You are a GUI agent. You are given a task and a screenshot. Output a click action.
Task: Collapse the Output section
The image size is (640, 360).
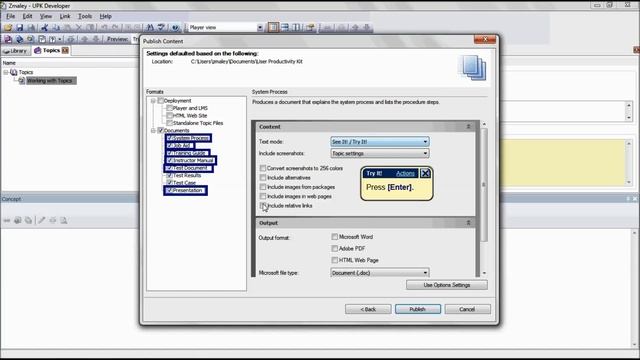(x=468, y=223)
